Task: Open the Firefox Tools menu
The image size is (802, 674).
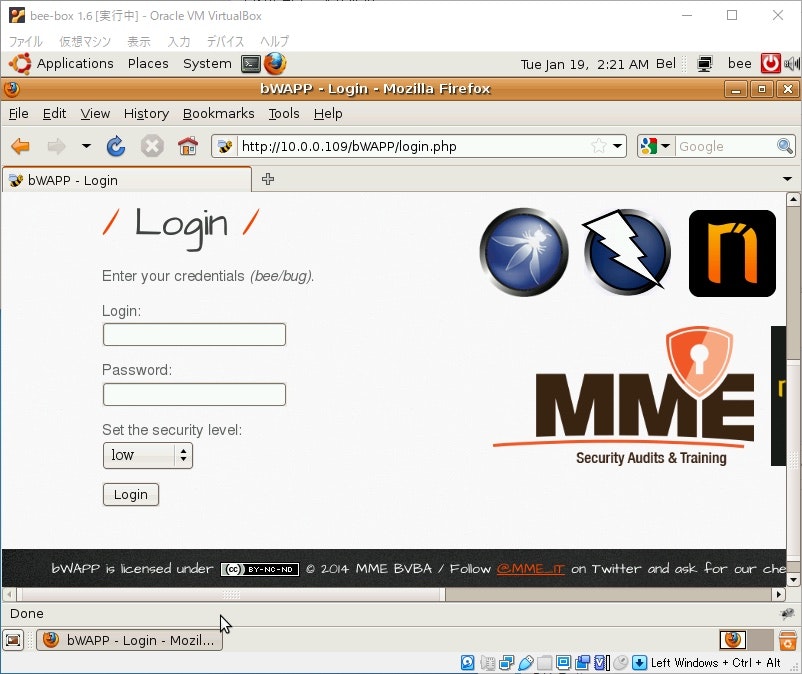Action: point(284,114)
